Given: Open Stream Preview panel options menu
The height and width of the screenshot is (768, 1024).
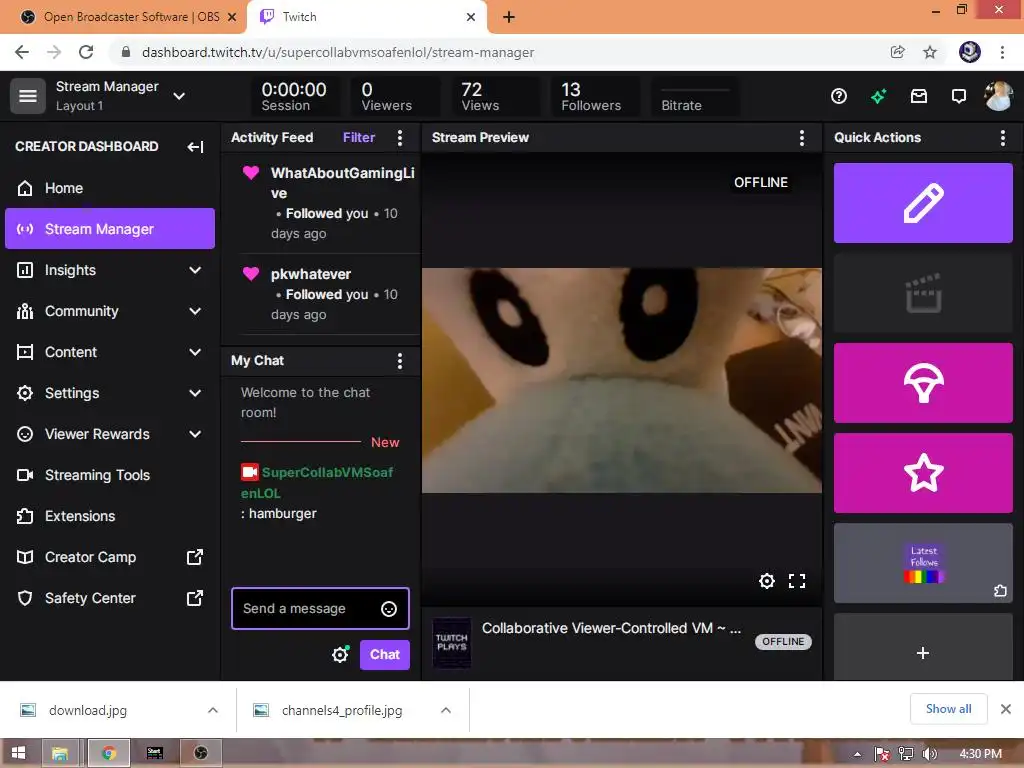Looking at the screenshot, I should 801,137.
